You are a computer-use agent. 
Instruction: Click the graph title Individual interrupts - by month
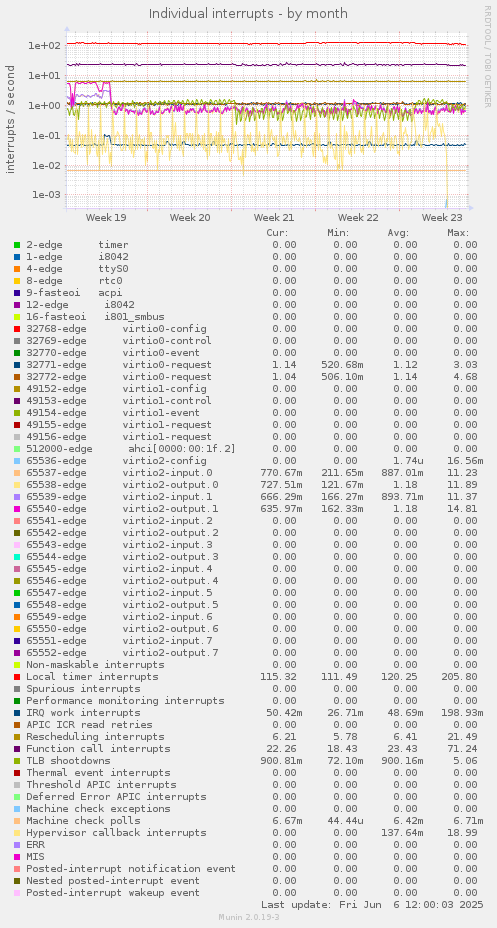pos(248,13)
